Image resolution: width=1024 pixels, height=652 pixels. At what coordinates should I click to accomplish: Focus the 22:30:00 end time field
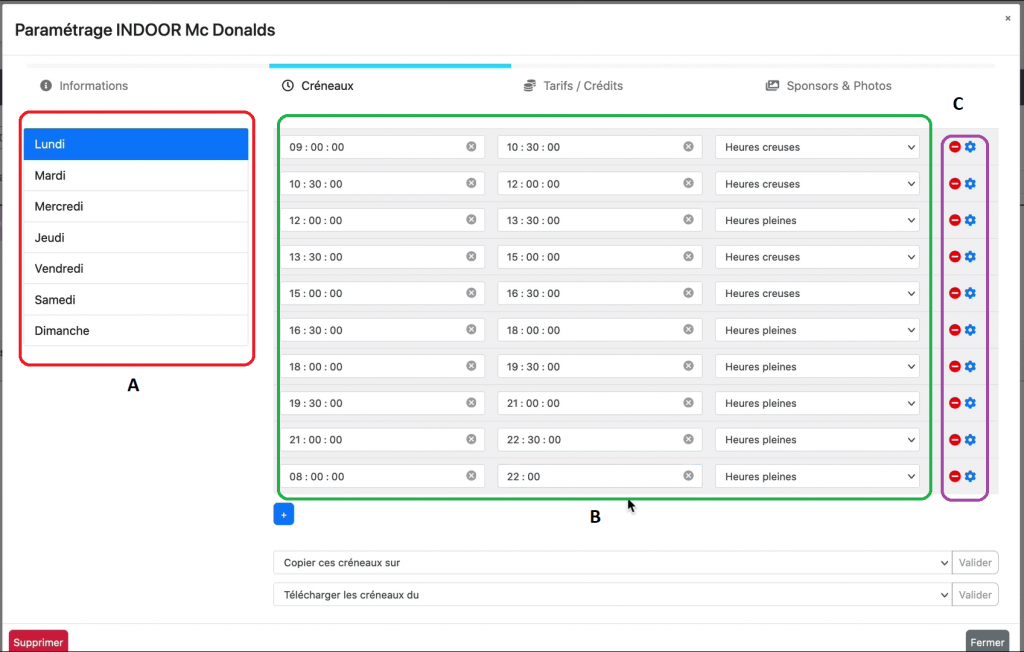pos(600,440)
